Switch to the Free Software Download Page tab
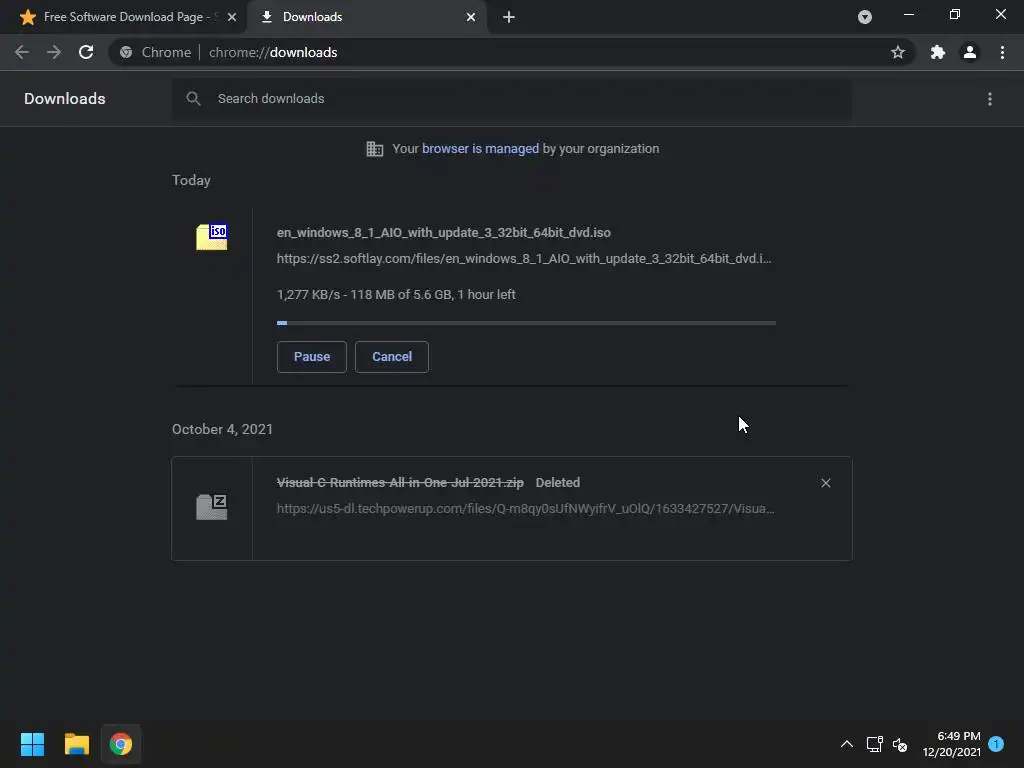 (123, 17)
